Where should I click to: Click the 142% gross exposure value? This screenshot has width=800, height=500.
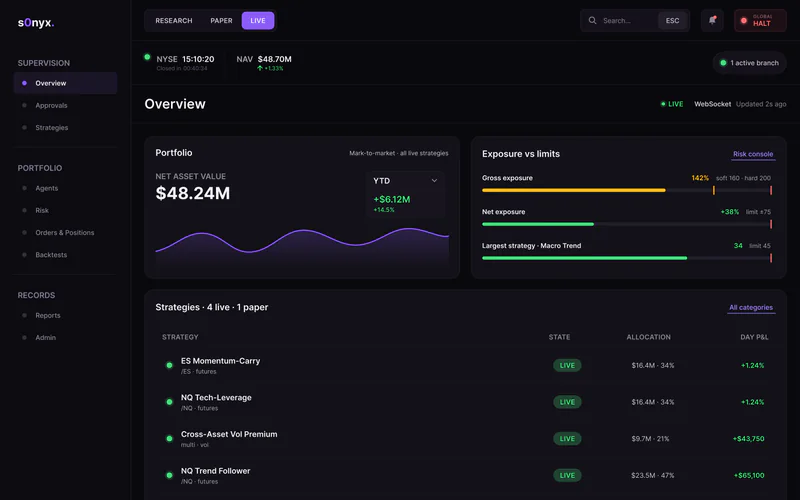[700, 178]
